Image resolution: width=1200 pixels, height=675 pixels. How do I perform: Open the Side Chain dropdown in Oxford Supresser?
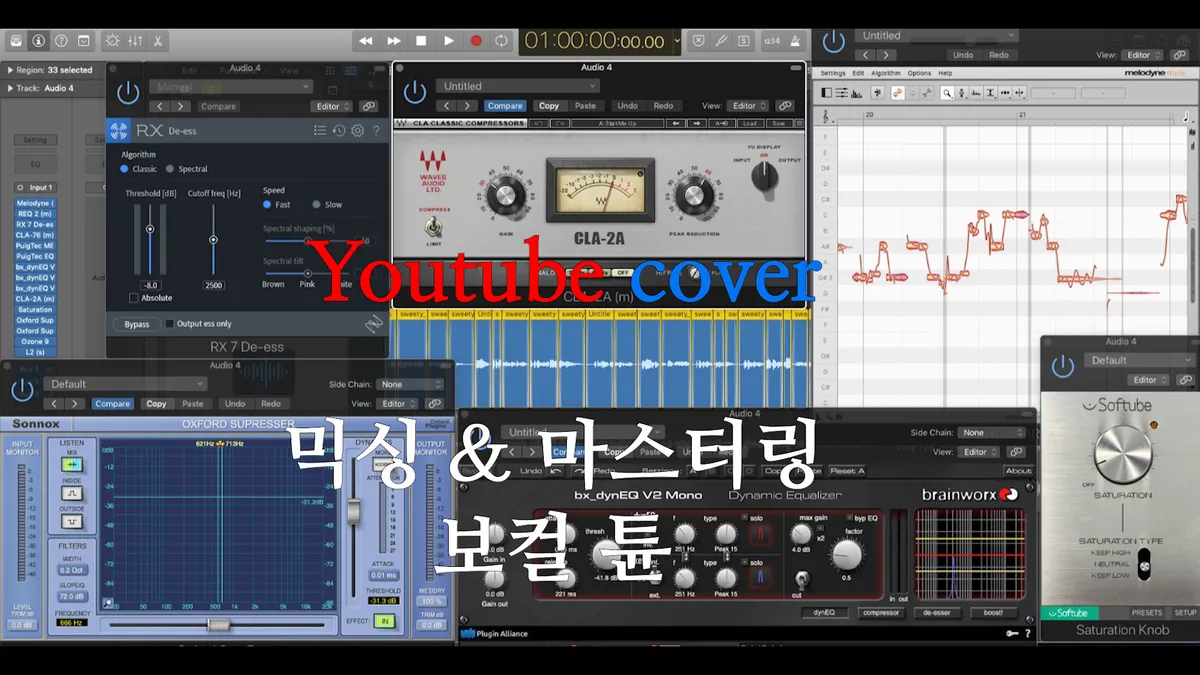pos(411,384)
